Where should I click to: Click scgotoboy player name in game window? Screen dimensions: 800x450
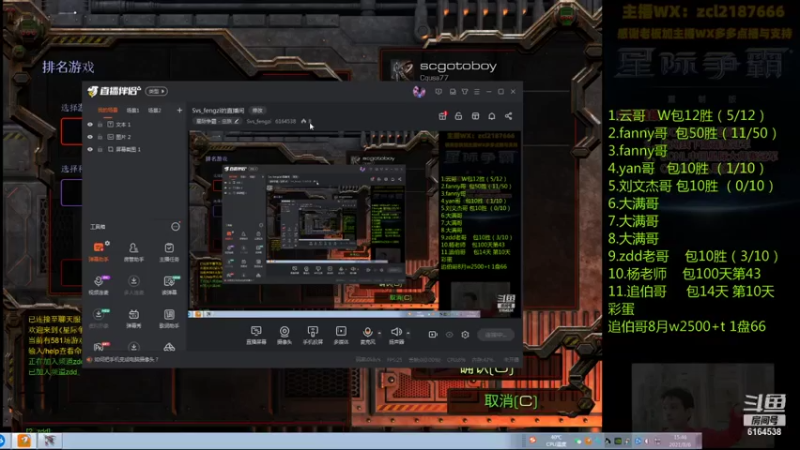click(458, 66)
